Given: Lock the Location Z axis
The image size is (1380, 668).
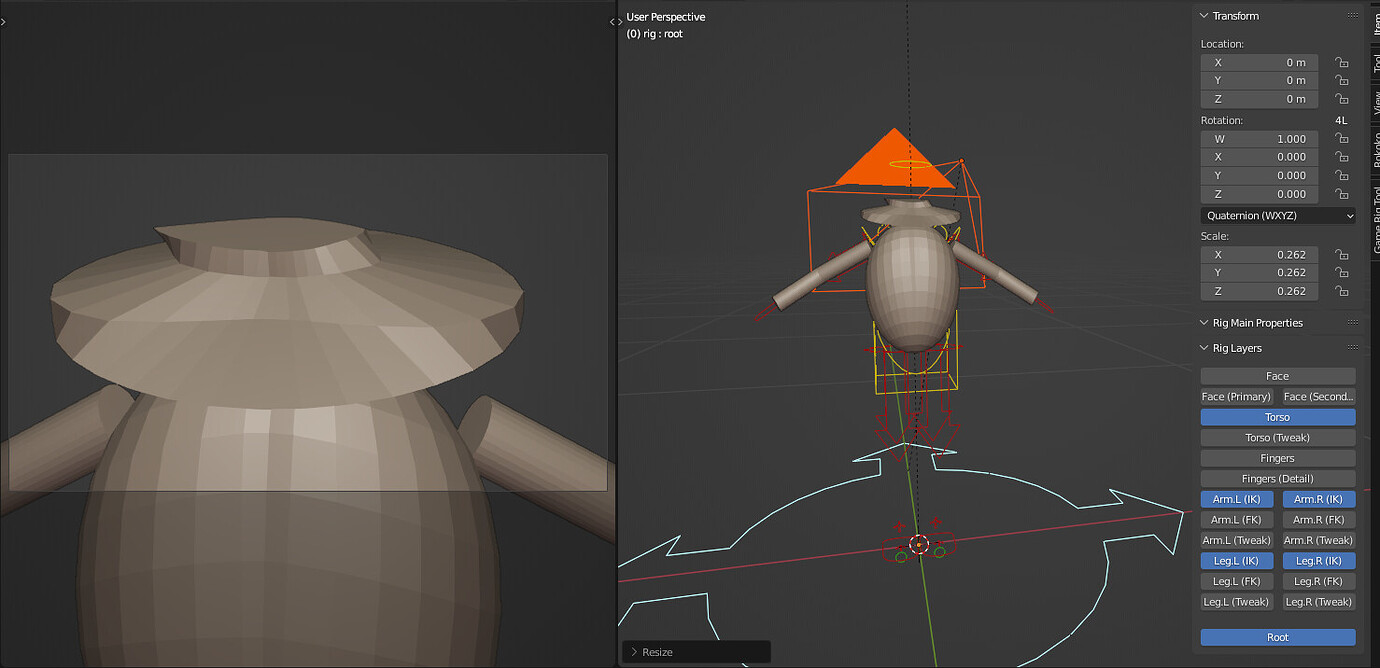Looking at the screenshot, I should 1341,99.
